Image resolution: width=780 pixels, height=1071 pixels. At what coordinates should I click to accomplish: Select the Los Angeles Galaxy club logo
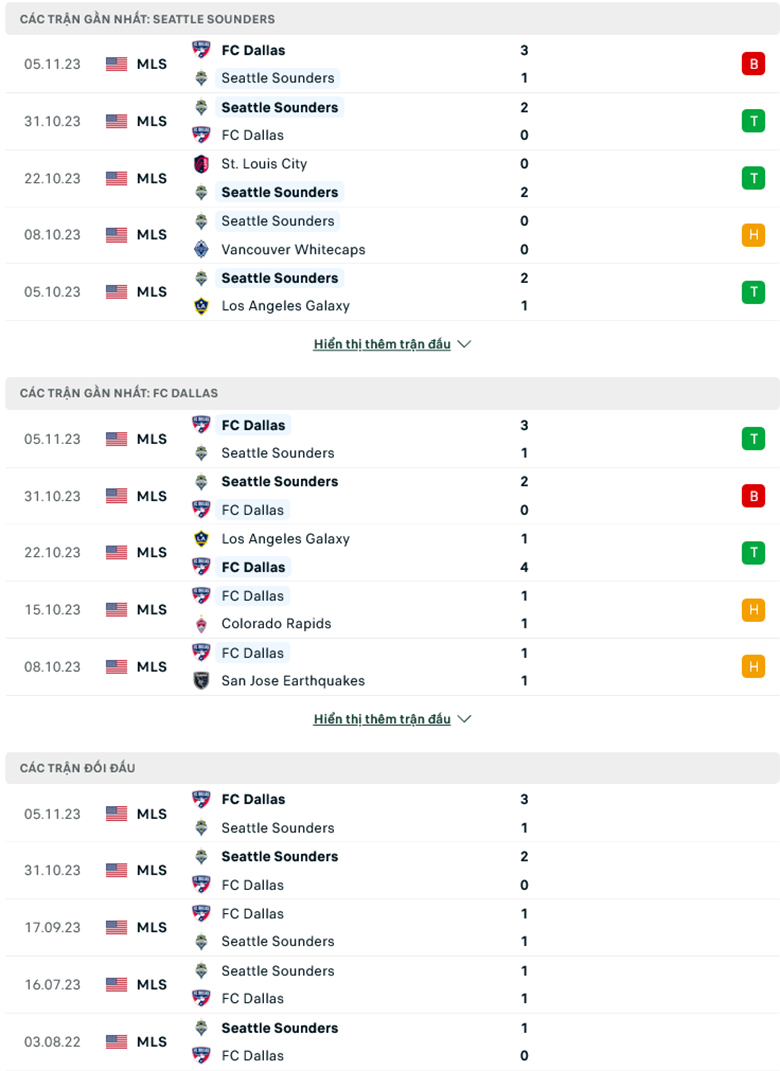tap(202, 306)
